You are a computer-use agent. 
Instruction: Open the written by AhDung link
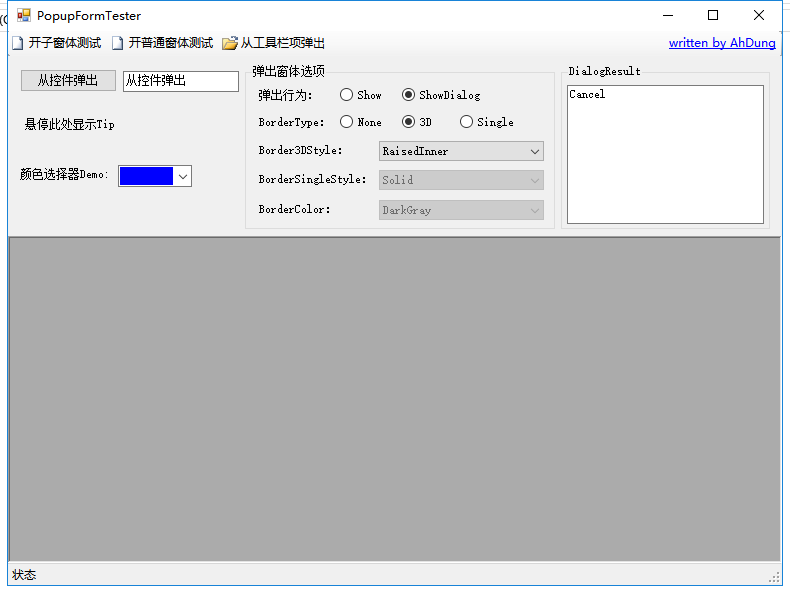(721, 43)
